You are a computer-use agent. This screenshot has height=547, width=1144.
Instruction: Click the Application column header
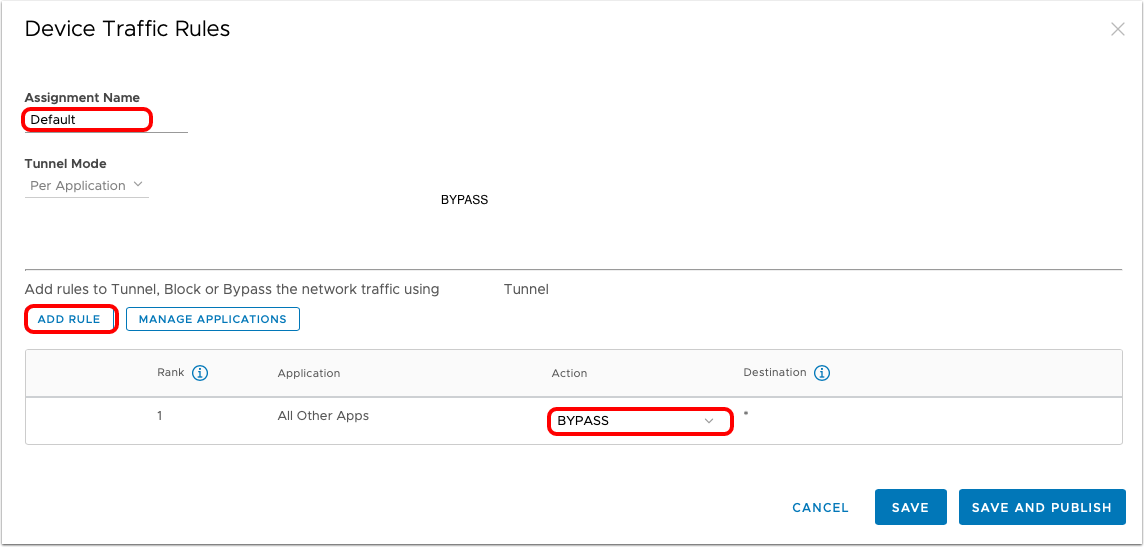click(x=309, y=373)
